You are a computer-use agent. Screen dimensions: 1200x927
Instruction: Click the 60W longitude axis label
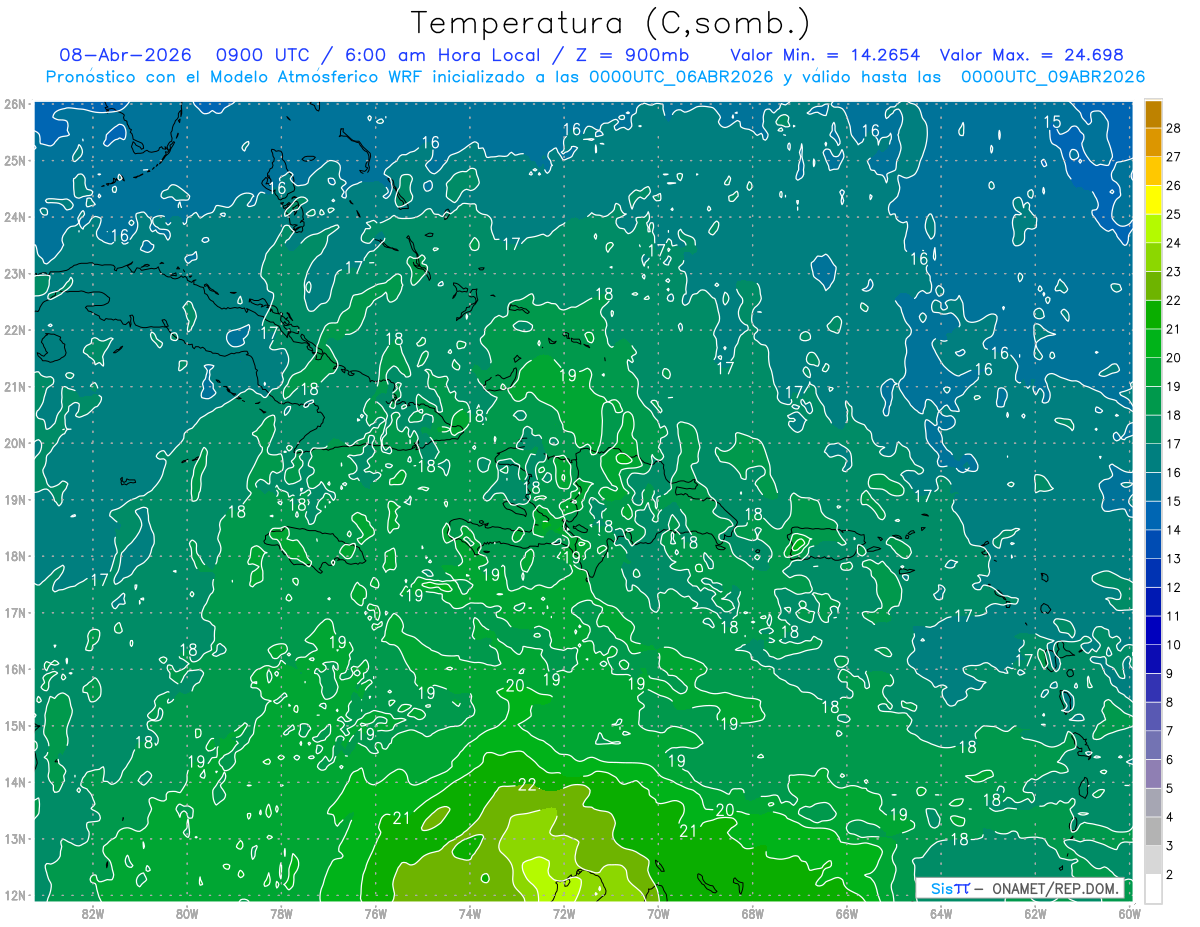(x=1130, y=912)
